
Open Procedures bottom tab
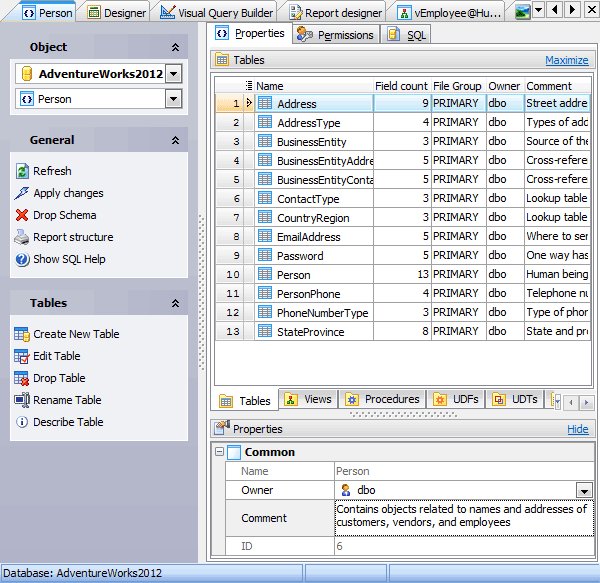pos(382,399)
